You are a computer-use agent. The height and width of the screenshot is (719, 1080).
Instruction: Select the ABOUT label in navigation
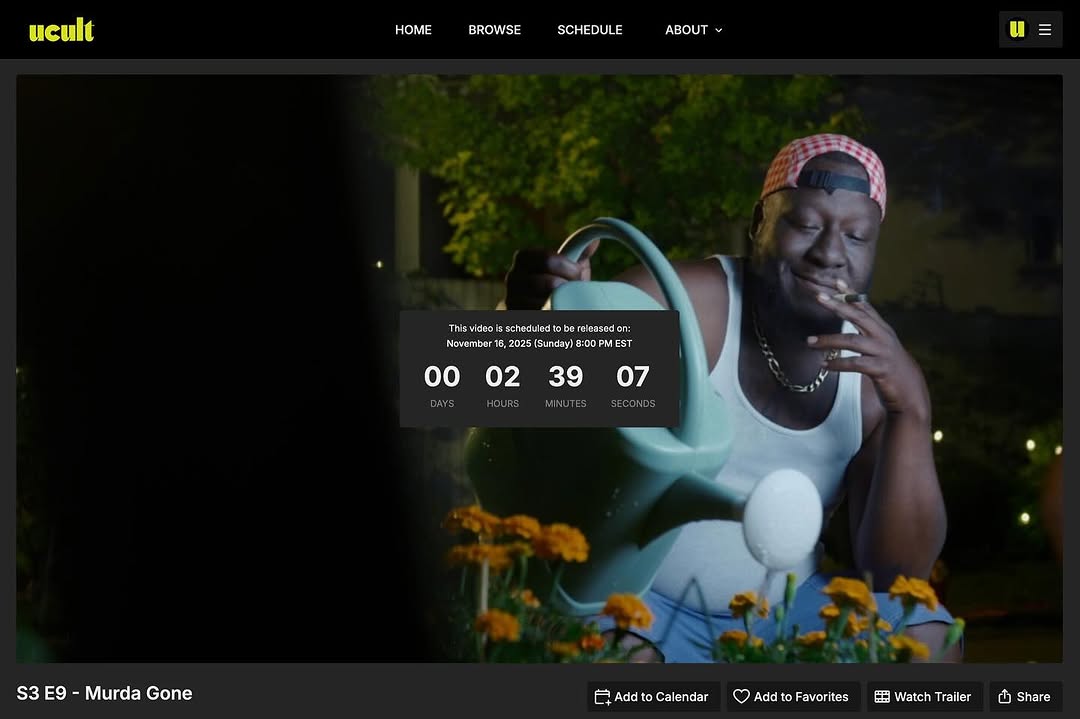(x=686, y=30)
